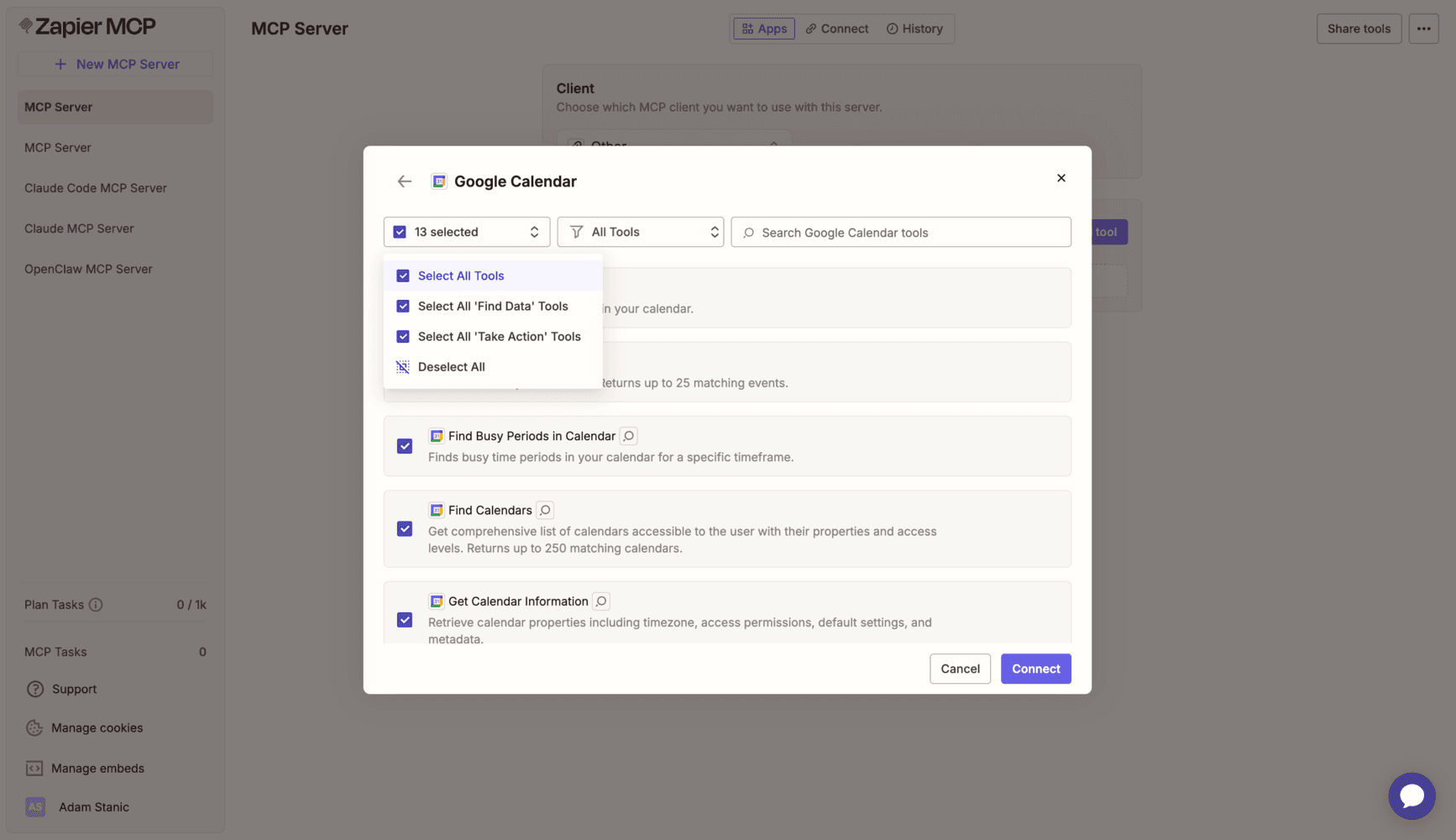Click the Share tools button
The image size is (1456, 840).
coord(1359,29)
